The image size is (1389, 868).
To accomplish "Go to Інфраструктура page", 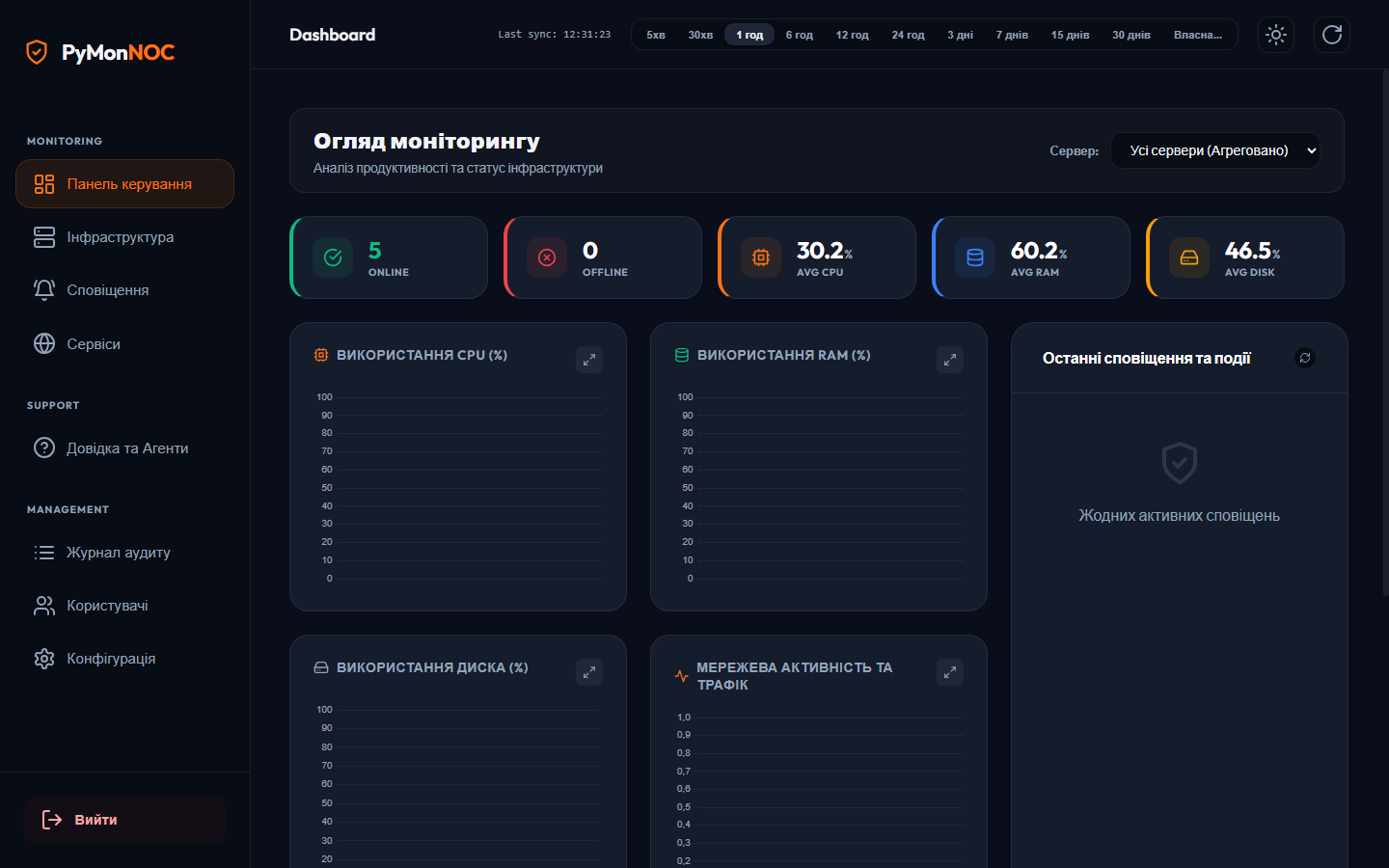I will tap(124, 237).
